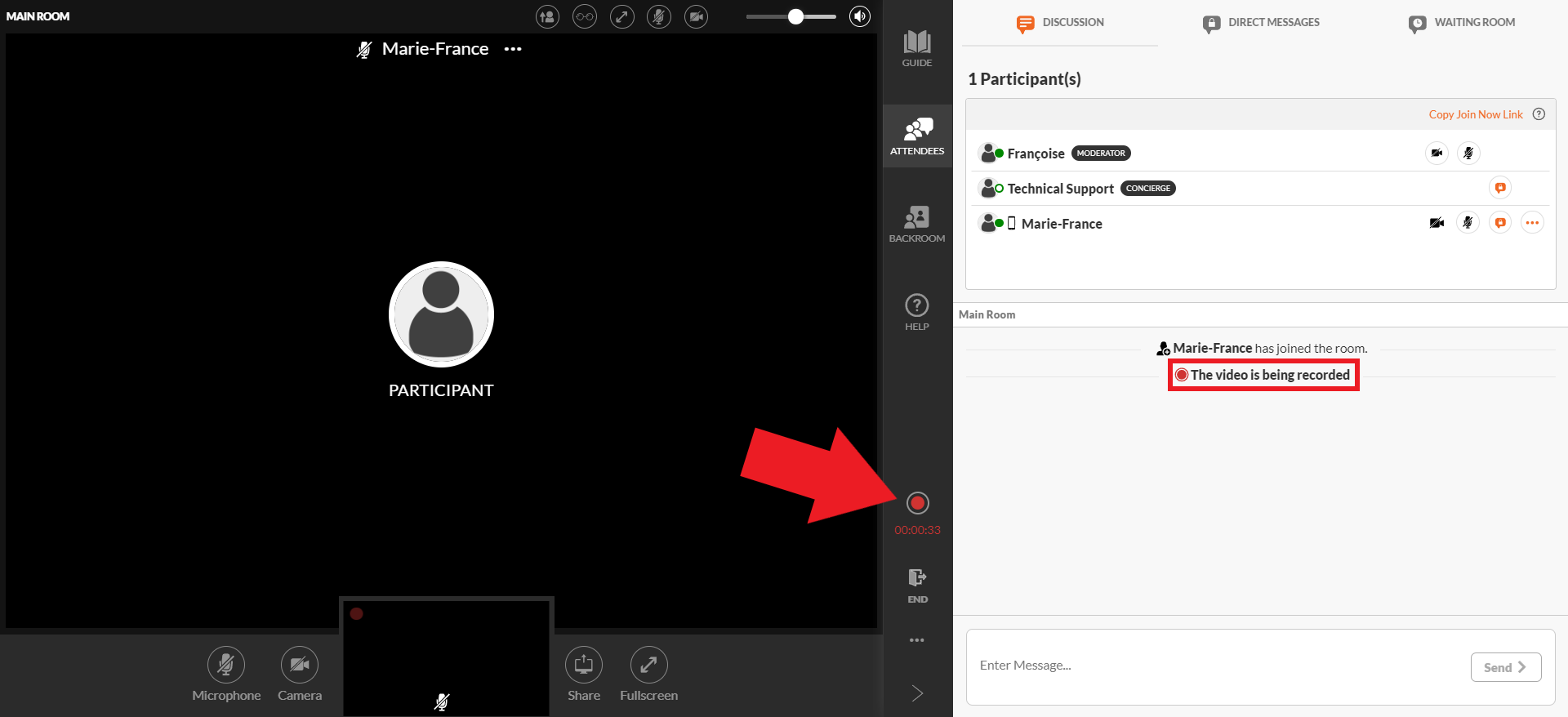Open the three-dot menu next to Marie-France video title
Image resolution: width=1568 pixels, height=717 pixels.
[513, 49]
